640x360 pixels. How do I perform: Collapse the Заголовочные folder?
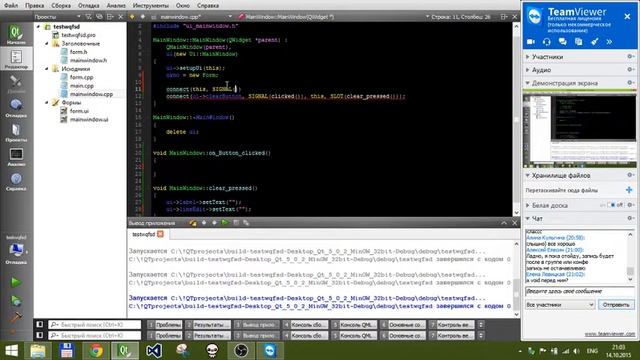47,43
